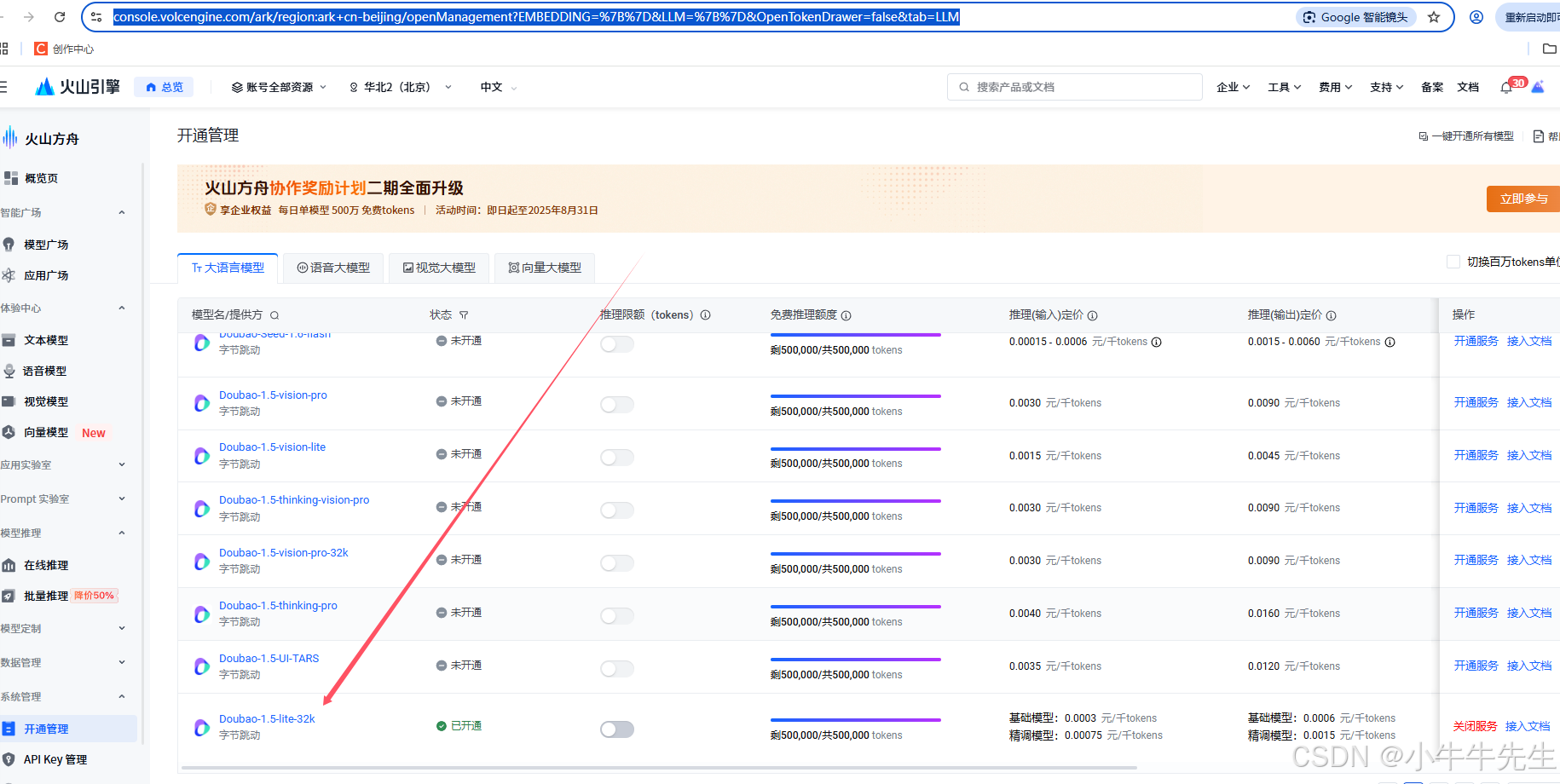The height and width of the screenshot is (784, 1560).
Task: Open 企业 menu dropdown
Action: tap(1233, 87)
